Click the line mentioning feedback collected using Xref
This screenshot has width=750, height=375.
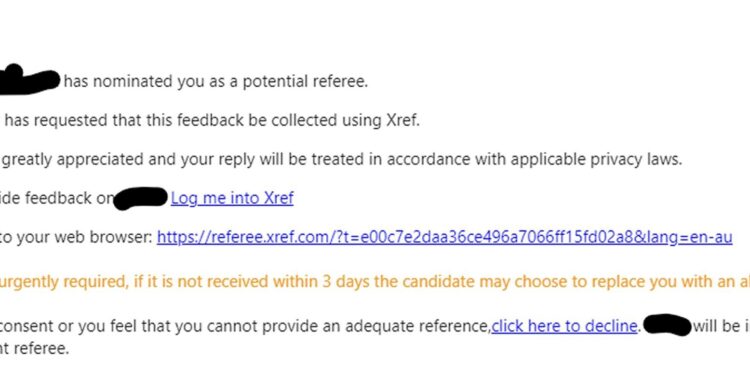point(211,121)
